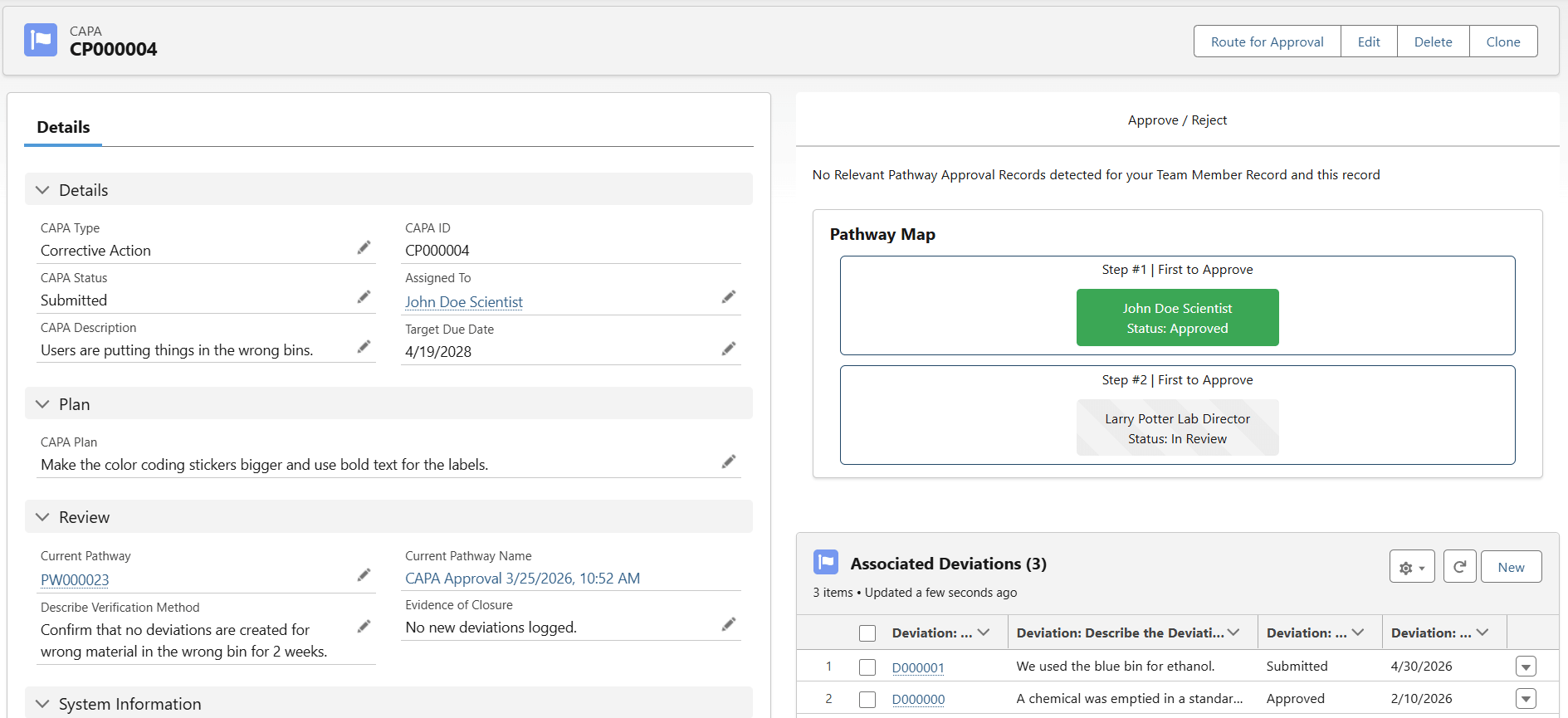The width and height of the screenshot is (1568, 718).
Task: Open list settings gear for Associated Deviations
Action: [x=1412, y=567]
